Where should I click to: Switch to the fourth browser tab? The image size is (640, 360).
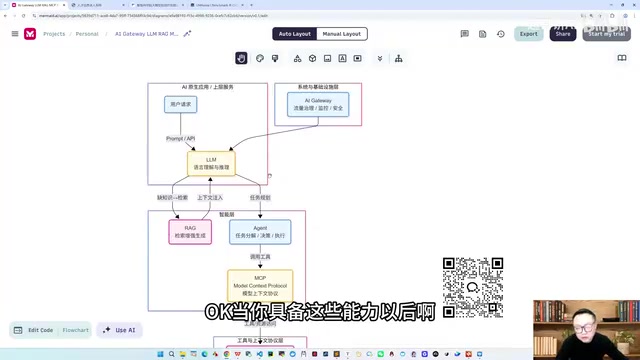click(x=217, y=5)
